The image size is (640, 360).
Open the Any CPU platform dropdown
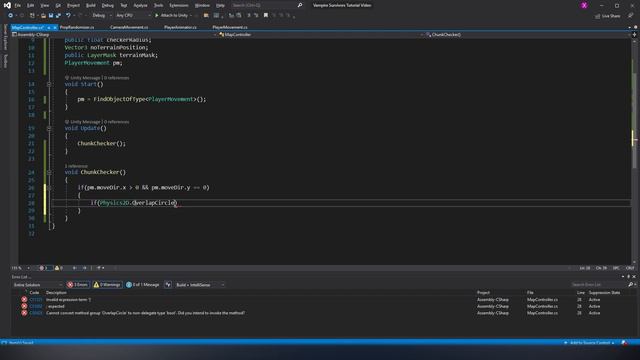pos(133,16)
